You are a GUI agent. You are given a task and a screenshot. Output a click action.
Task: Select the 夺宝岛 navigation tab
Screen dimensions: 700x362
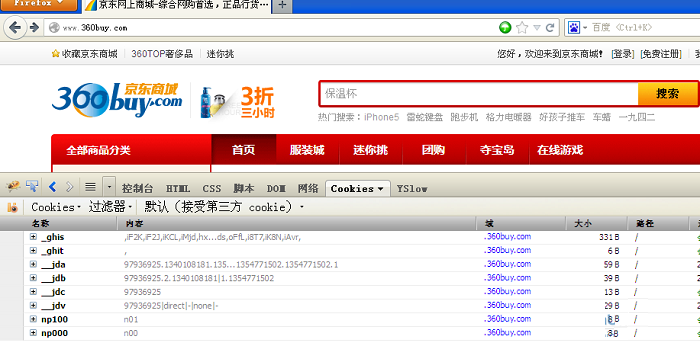(x=497, y=150)
